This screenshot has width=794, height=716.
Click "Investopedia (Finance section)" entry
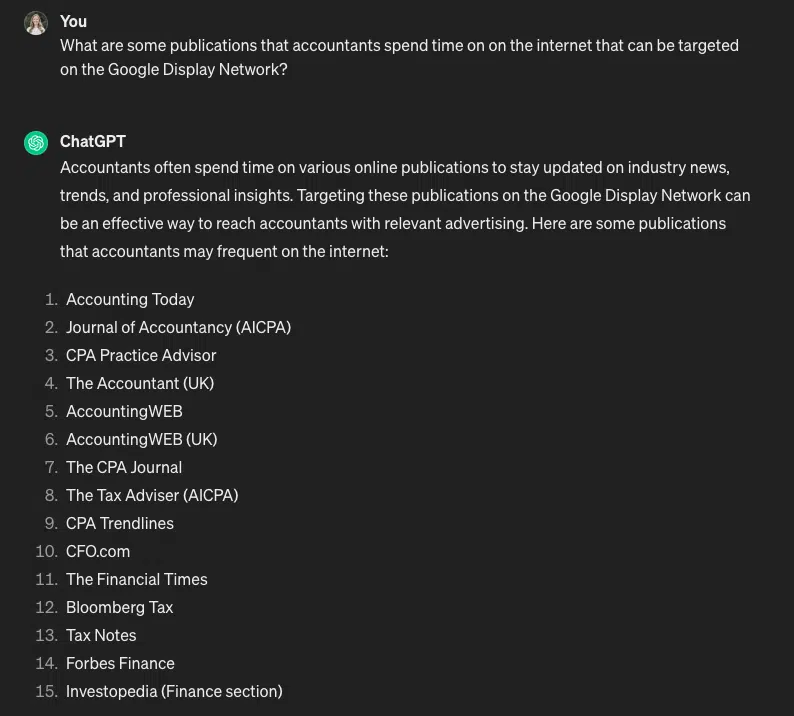pos(174,691)
